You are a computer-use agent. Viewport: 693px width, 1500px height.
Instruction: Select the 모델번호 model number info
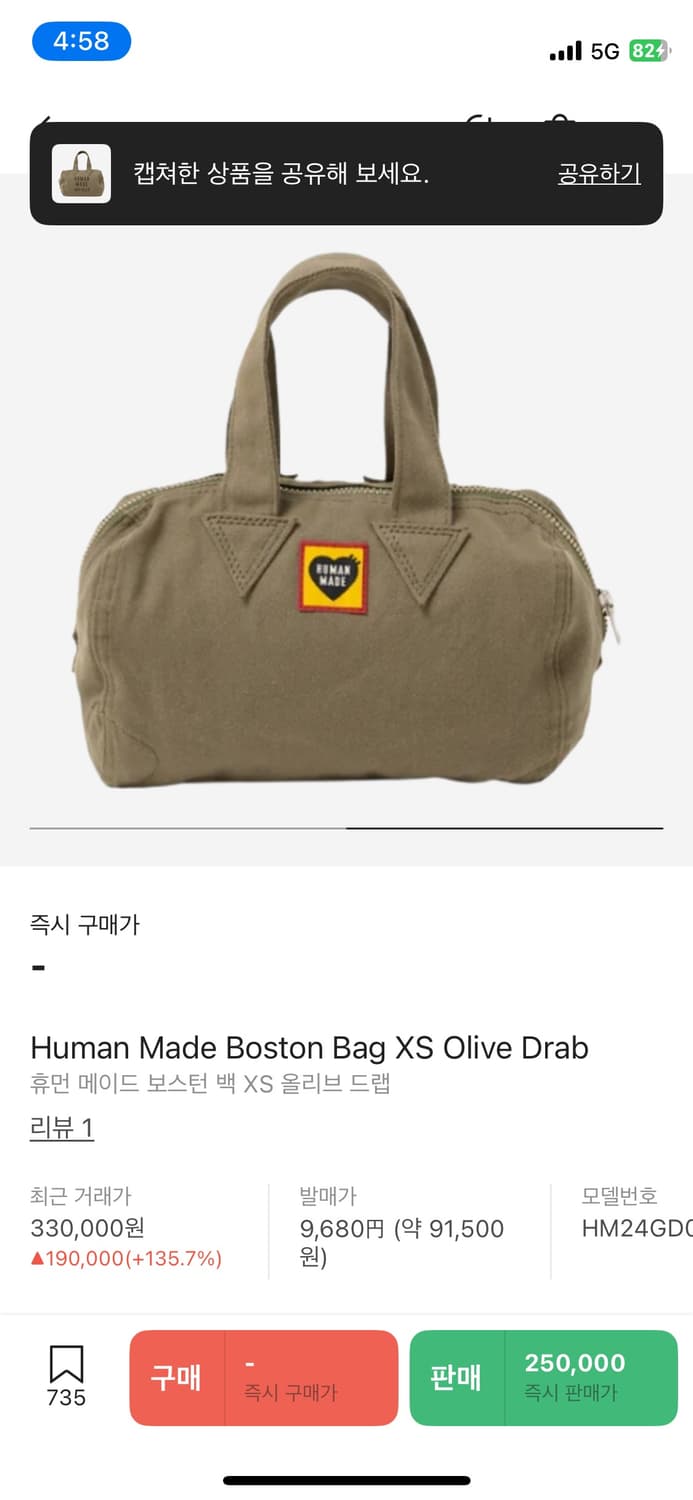(x=637, y=1213)
